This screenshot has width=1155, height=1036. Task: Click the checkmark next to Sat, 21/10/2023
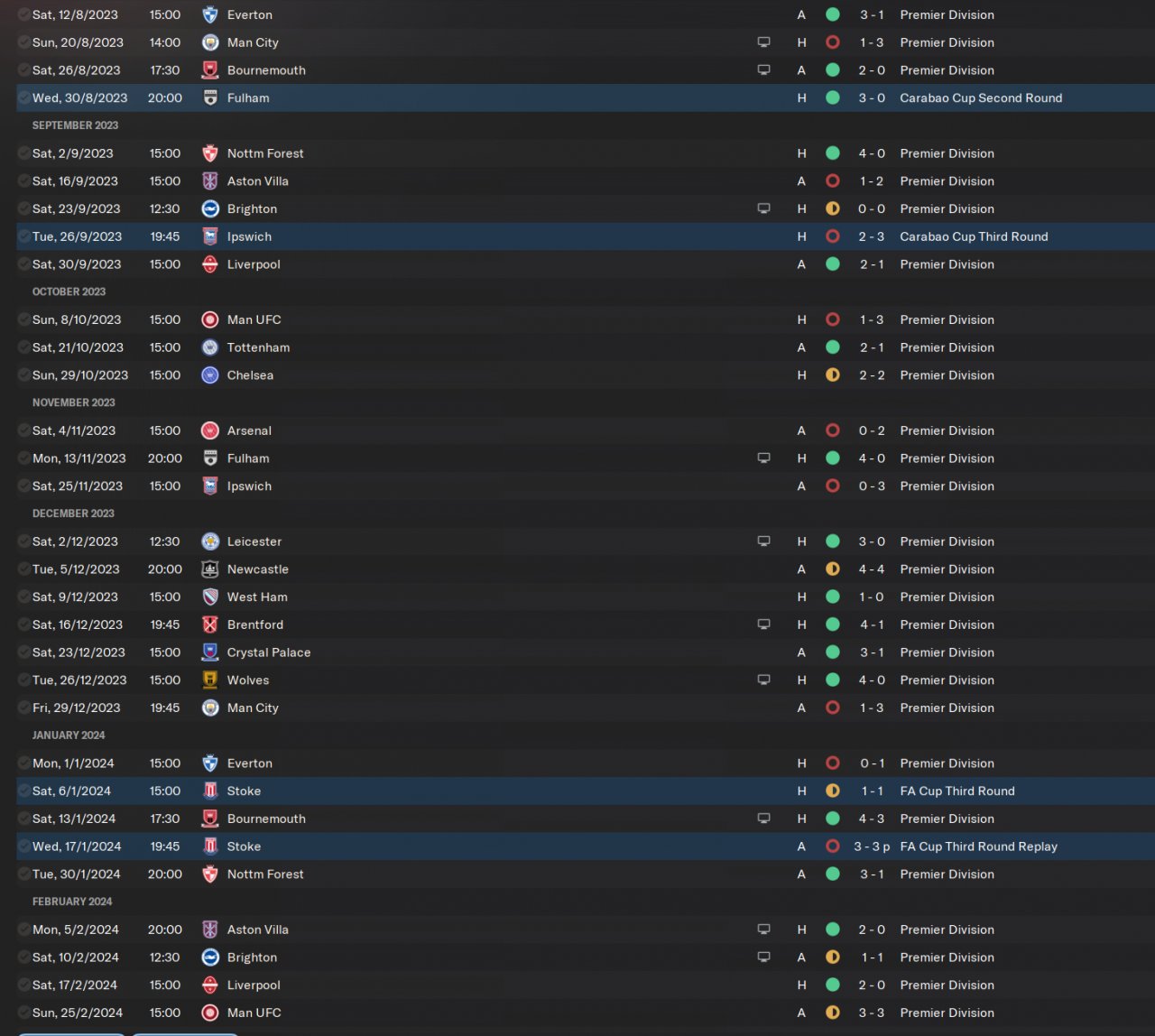pos(23,347)
